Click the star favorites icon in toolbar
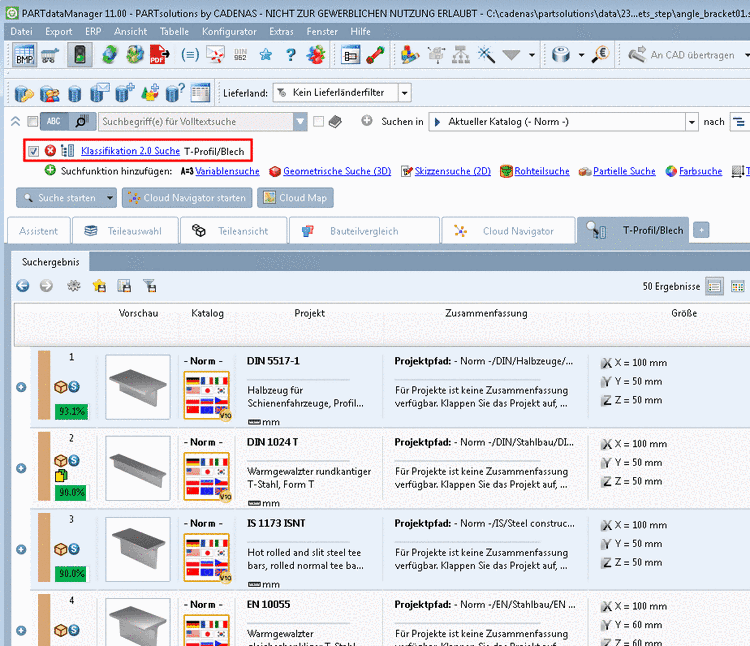 (x=266, y=55)
